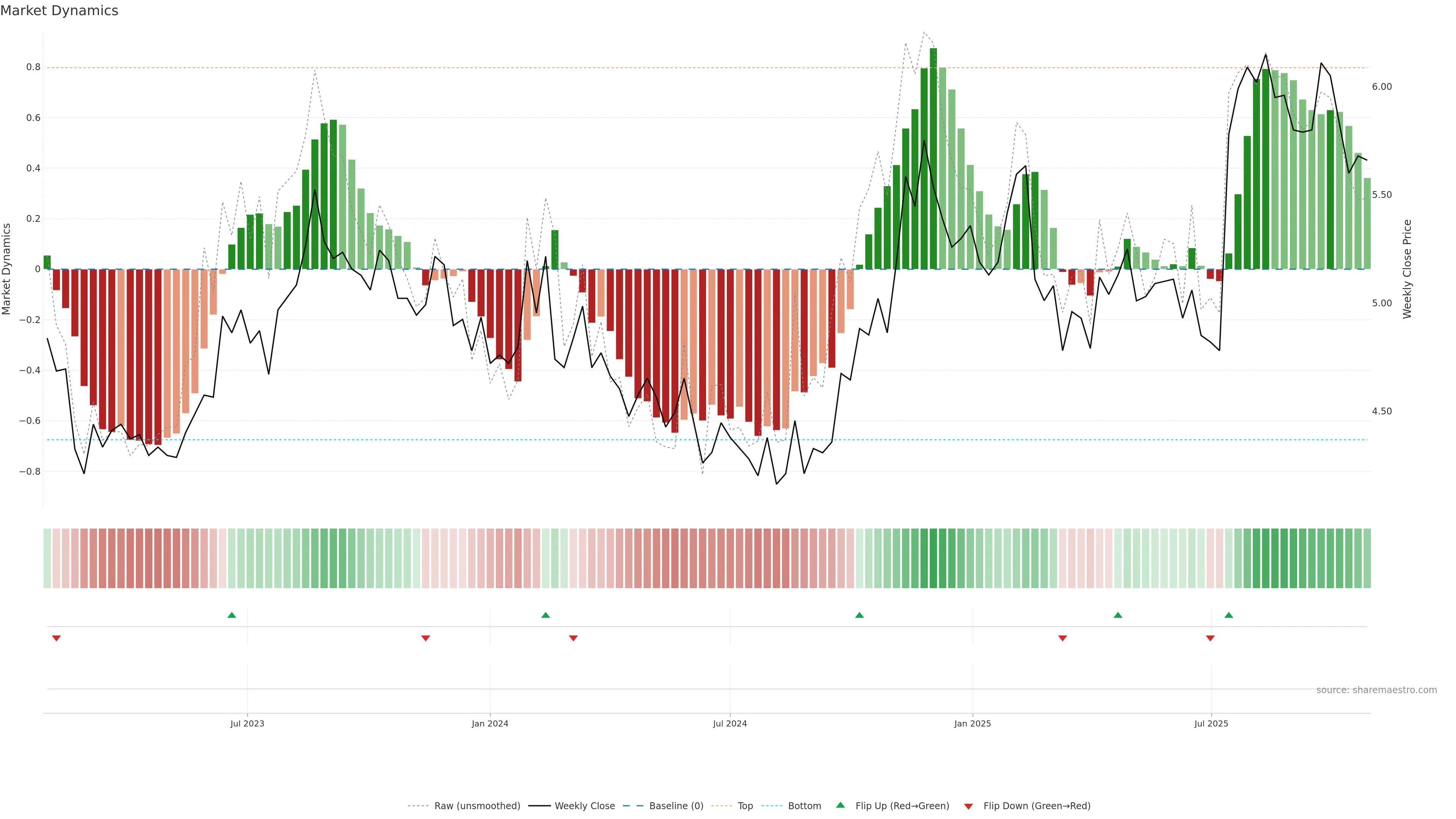1456x819 pixels.
Task: Click the red flip-down triangle just before Jul 2025
Action: pyautogui.click(x=1210, y=638)
